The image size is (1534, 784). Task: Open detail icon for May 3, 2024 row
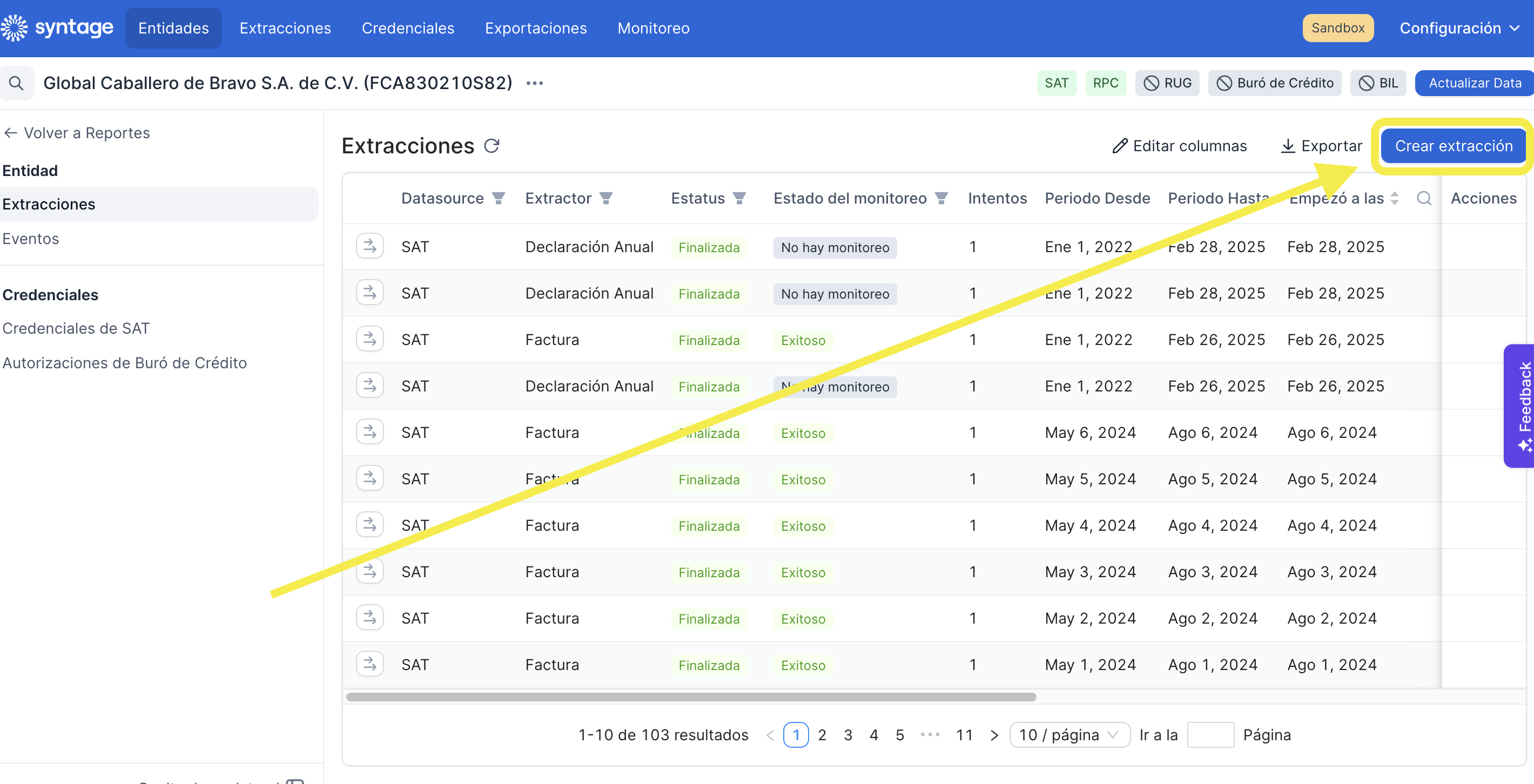point(370,571)
